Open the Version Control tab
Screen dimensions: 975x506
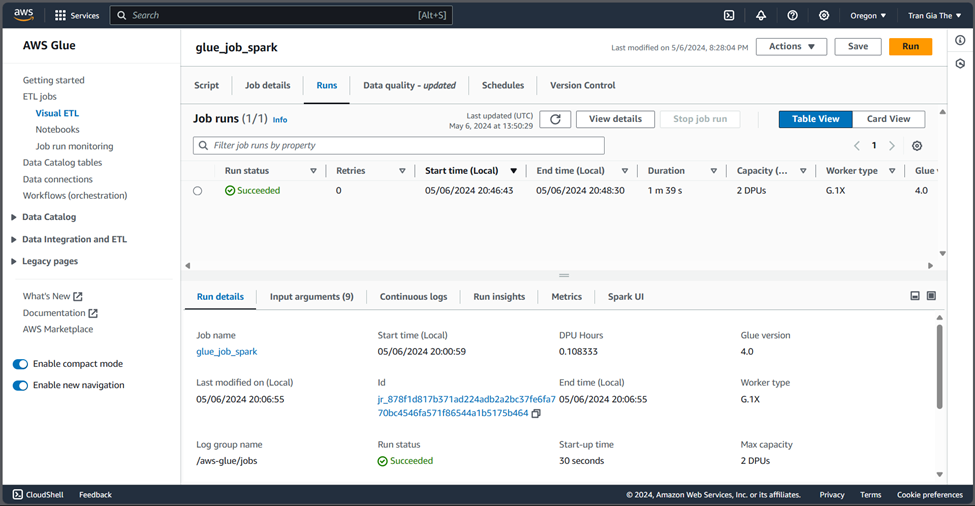pos(583,85)
